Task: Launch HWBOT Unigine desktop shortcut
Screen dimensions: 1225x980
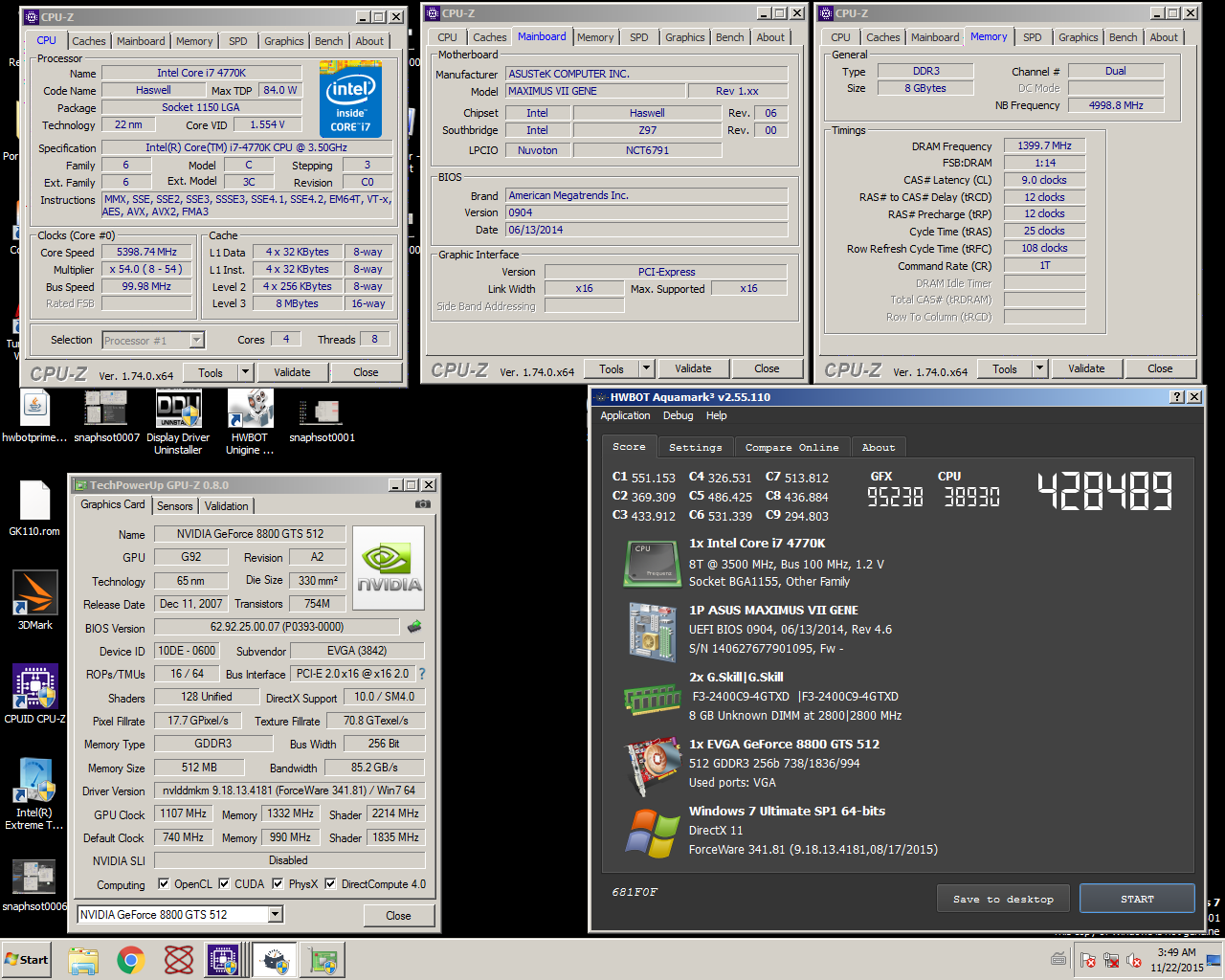Action: point(250,410)
